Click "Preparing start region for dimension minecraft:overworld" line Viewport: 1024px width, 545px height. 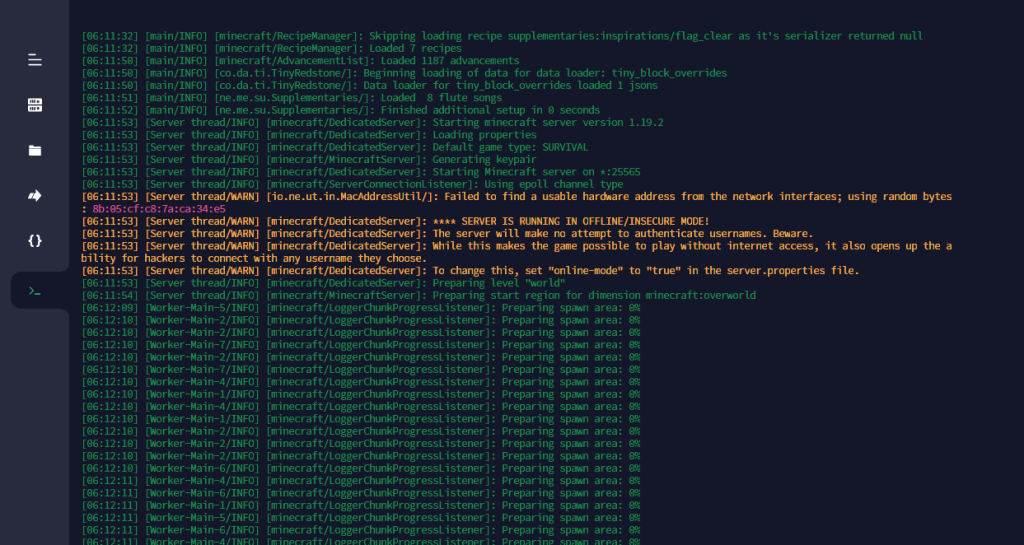click(x=419, y=296)
